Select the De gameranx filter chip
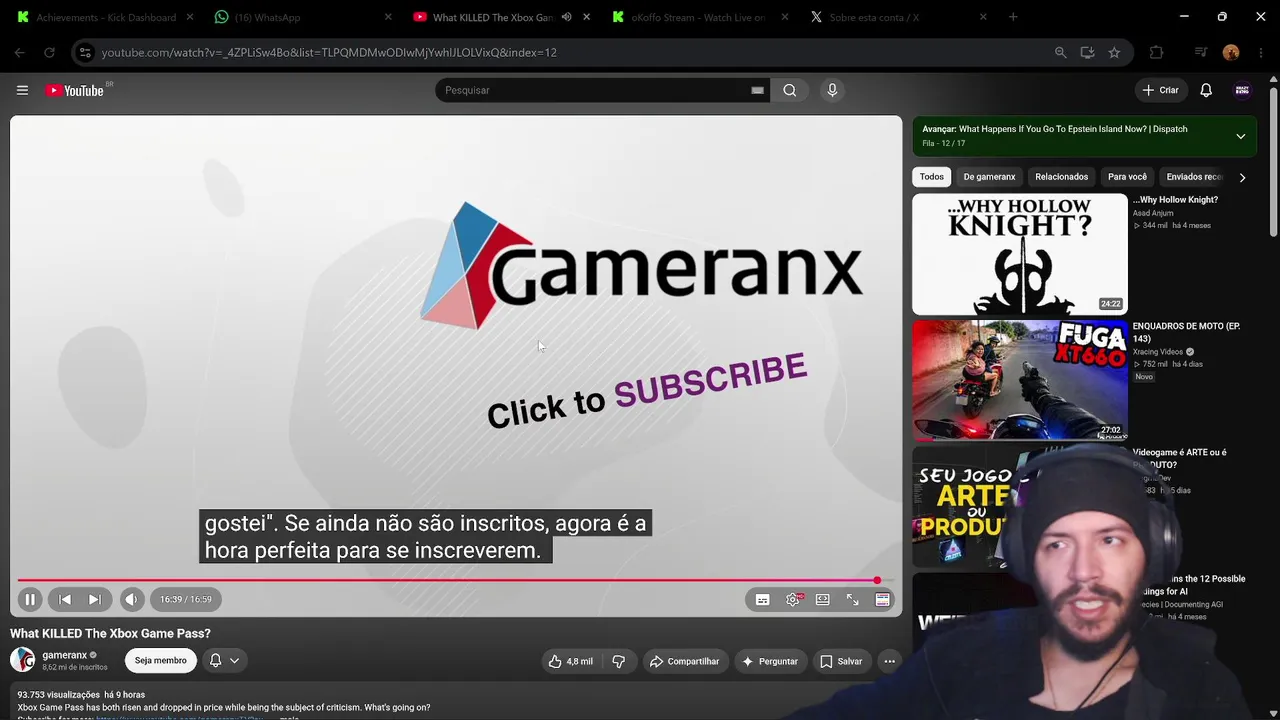Viewport: 1280px width, 720px height. [989, 177]
